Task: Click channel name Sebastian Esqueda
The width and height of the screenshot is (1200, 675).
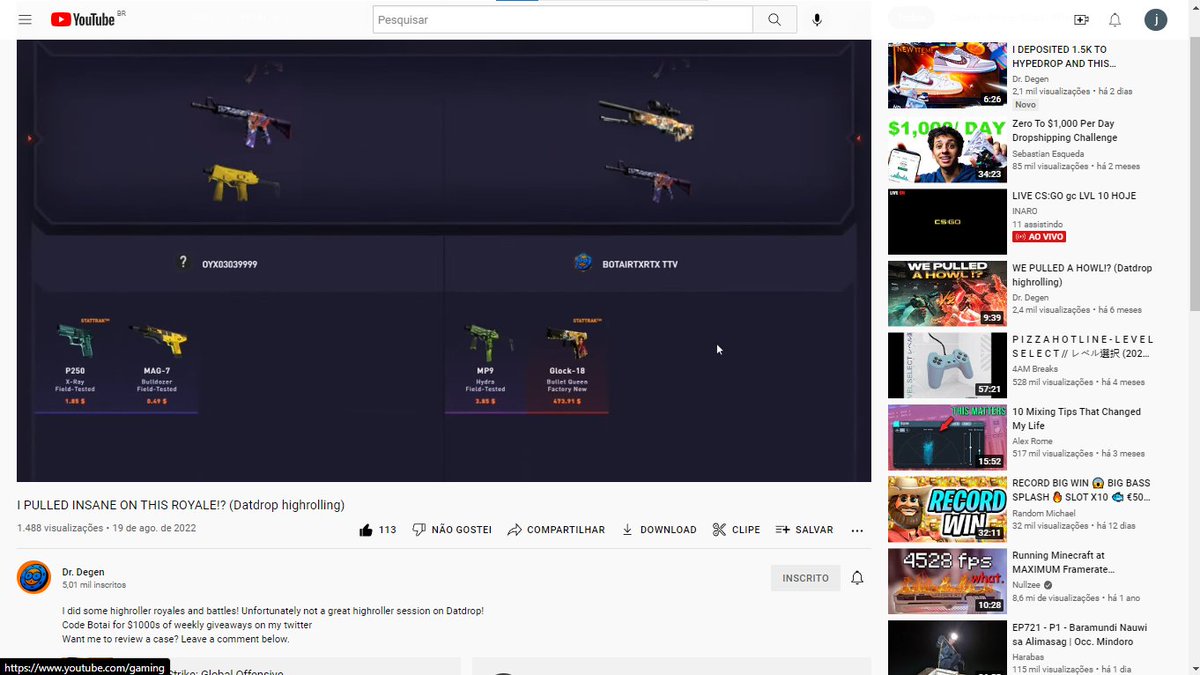Action: click(x=1050, y=153)
